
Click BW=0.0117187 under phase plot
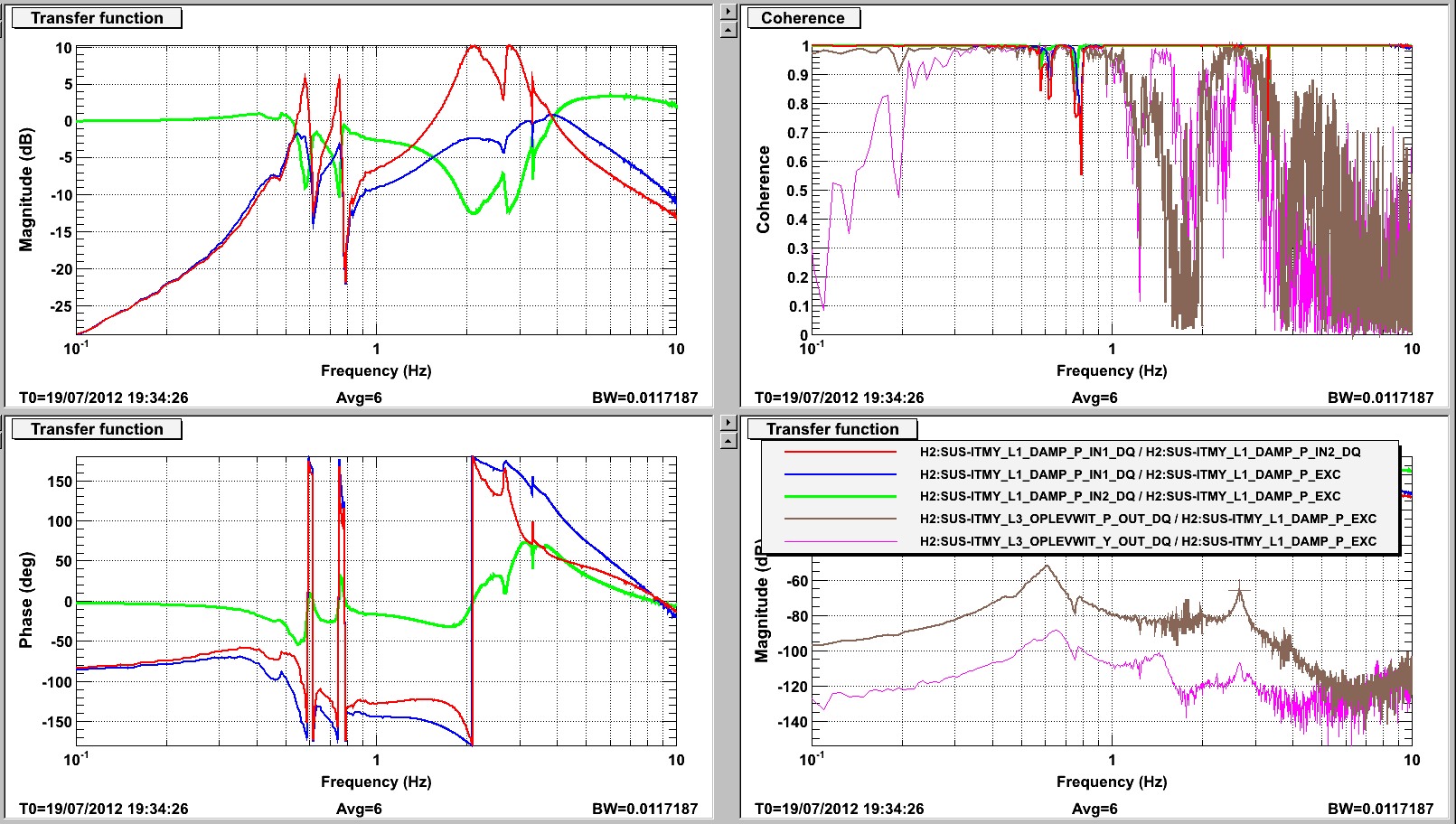645,809
